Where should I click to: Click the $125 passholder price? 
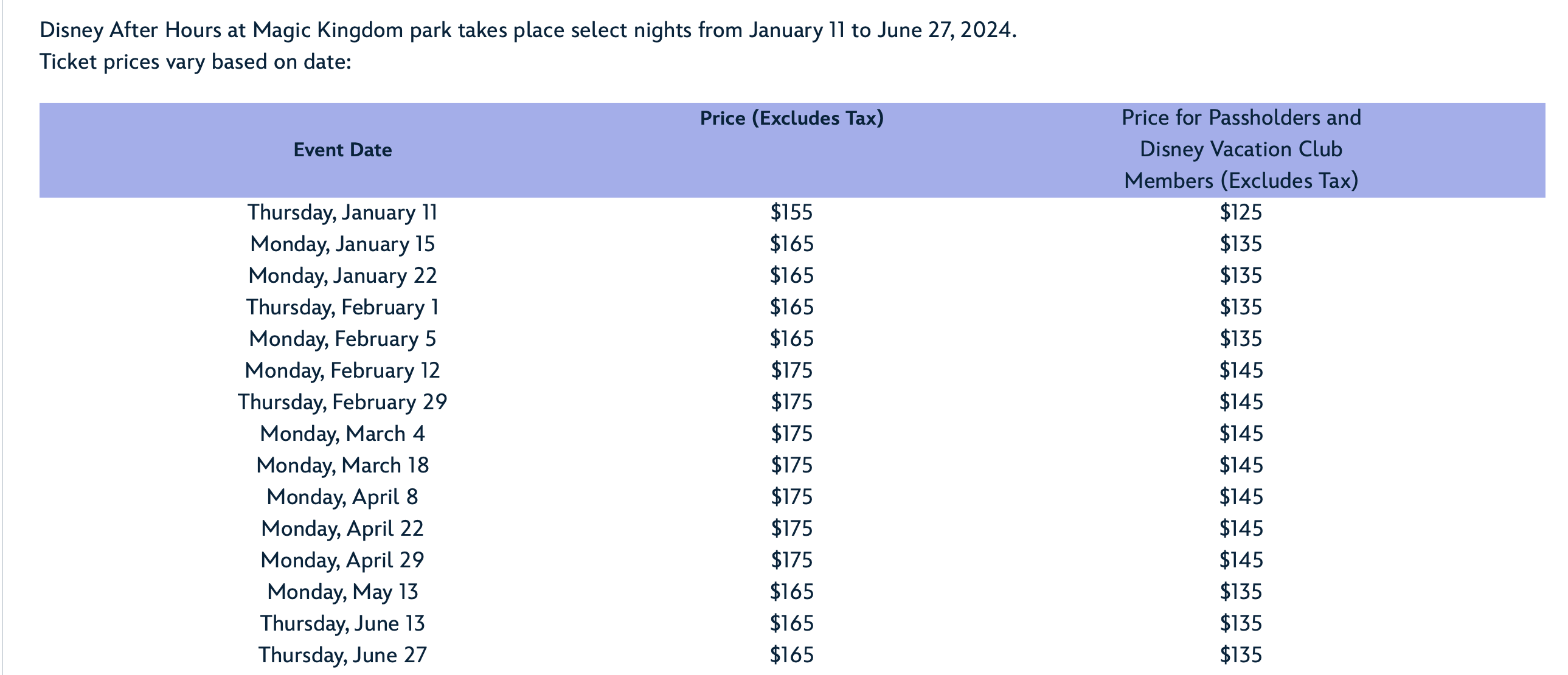[x=1241, y=212]
